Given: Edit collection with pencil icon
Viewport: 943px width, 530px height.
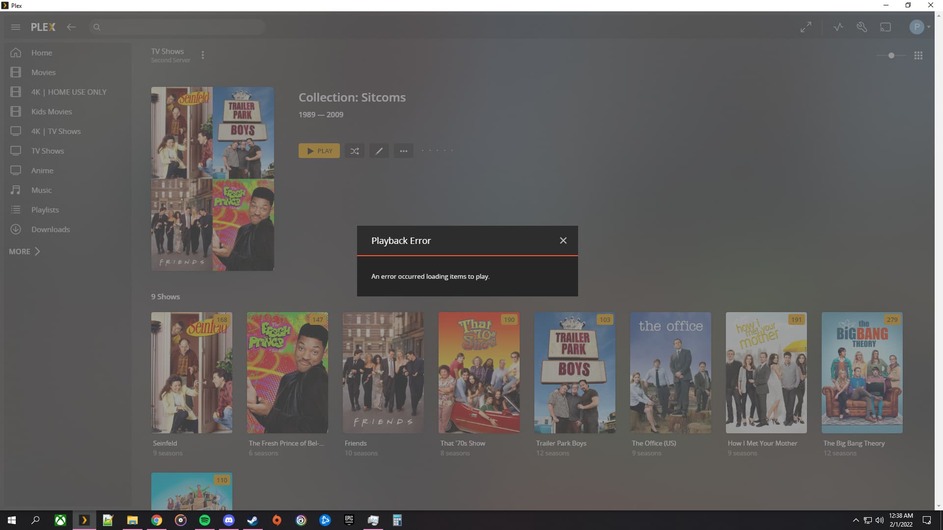Looking at the screenshot, I should click(x=379, y=151).
